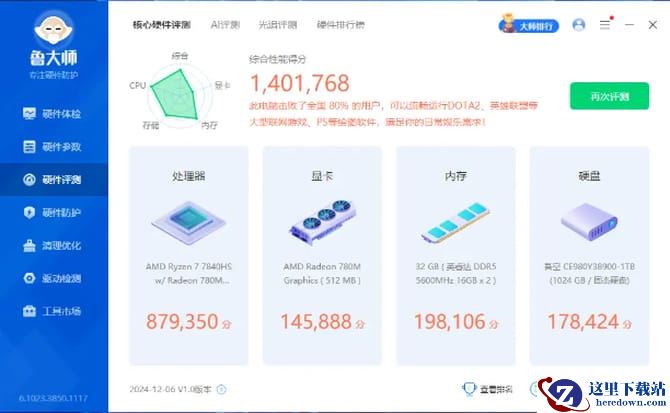Click the version number 6.1023.3850.1117
The height and width of the screenshot is (413, 670).
coord(53,398)
